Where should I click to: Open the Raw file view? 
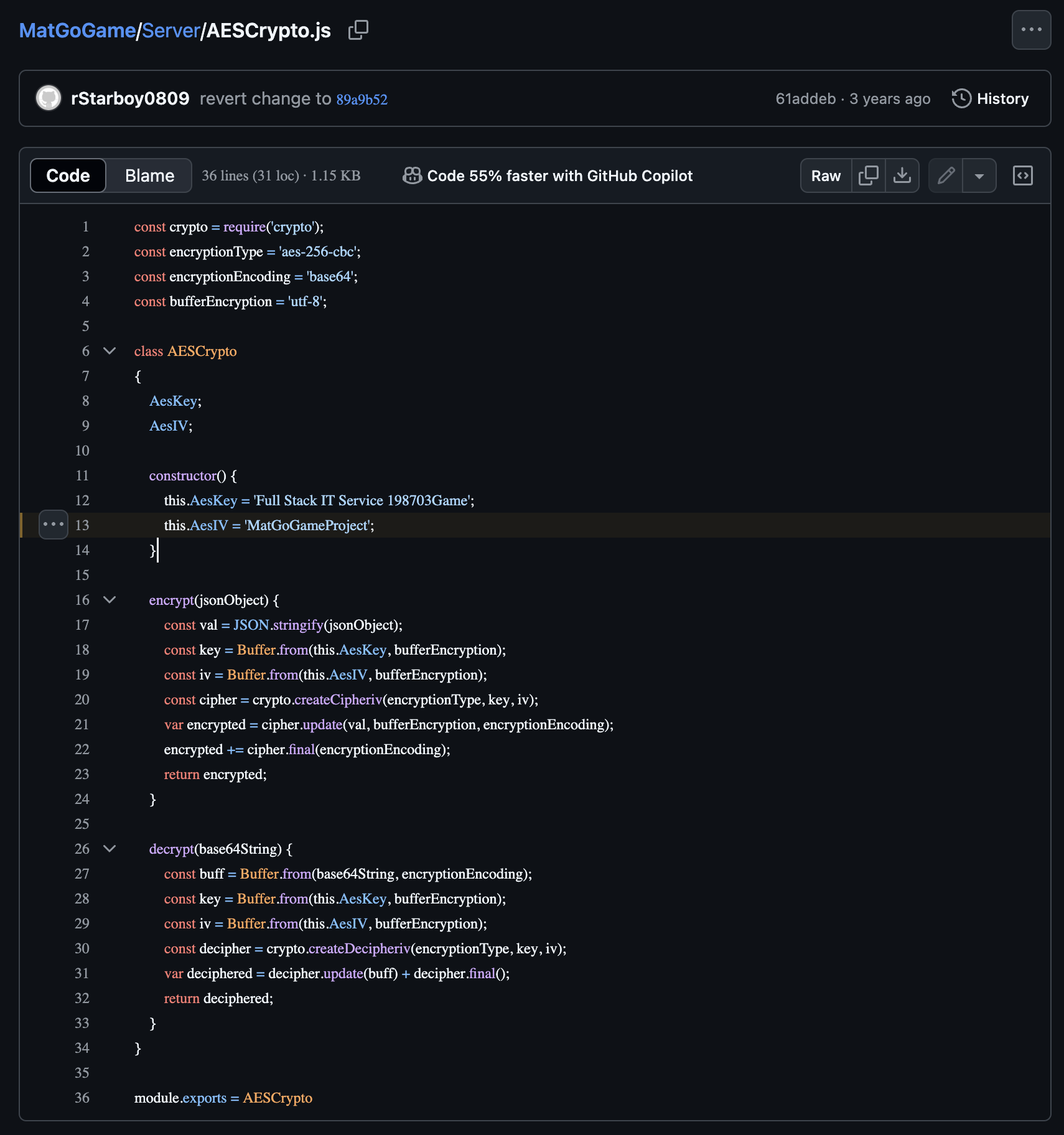(825, 176)
